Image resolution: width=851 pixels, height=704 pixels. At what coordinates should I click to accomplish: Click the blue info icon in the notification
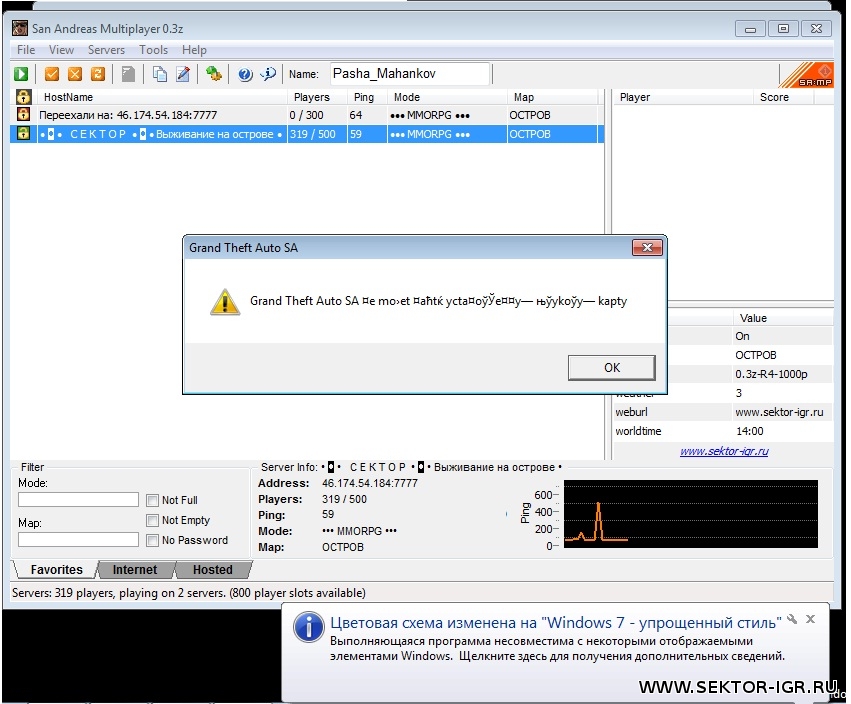(x=309, y=628)
